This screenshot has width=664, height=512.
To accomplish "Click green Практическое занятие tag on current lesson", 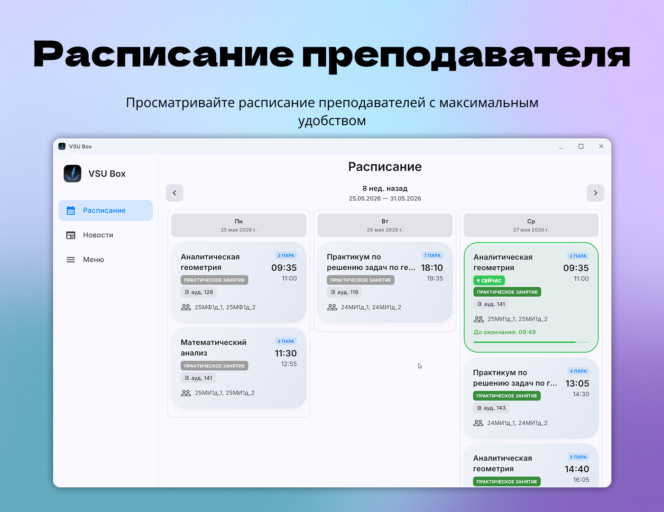I will 507,292.
